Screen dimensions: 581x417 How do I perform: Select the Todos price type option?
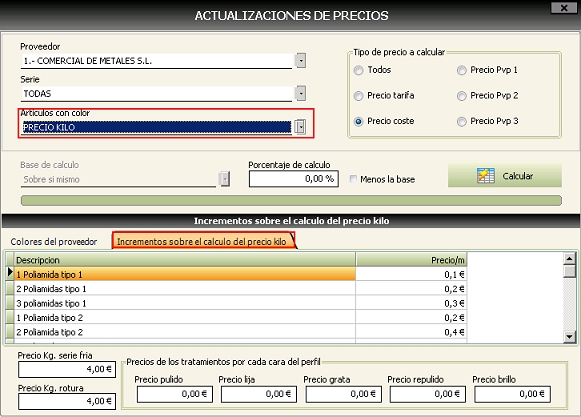(x=358, y=70)
